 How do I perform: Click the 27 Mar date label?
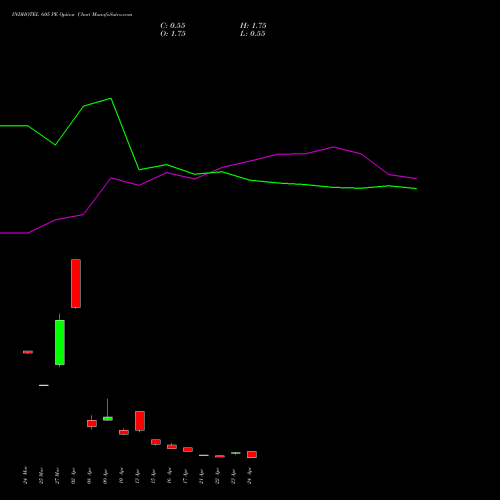[57, 475]
